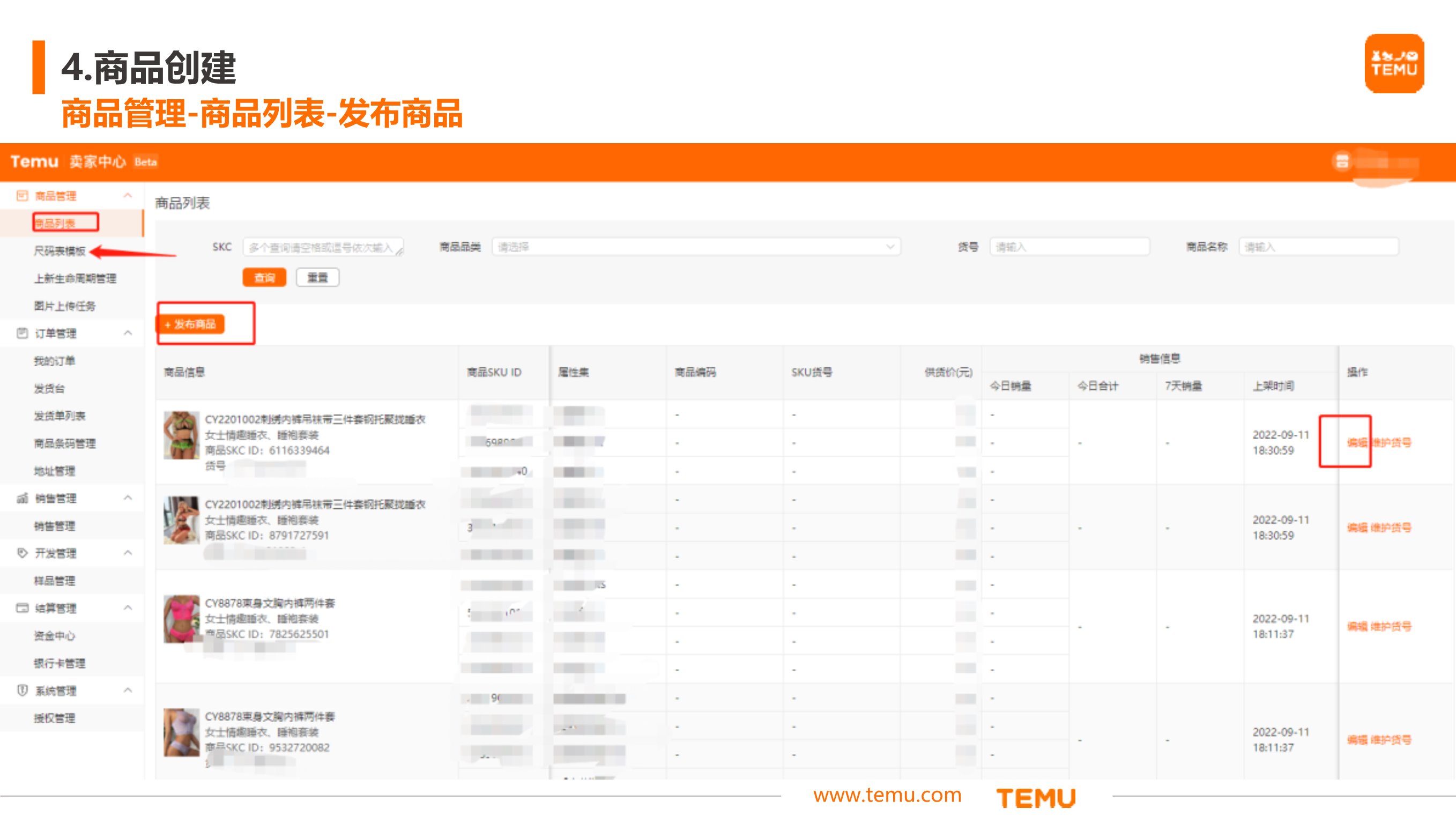The image size is (1456, 823).
Task: Collapse the 订单管理 menu section
Action: 128,333
